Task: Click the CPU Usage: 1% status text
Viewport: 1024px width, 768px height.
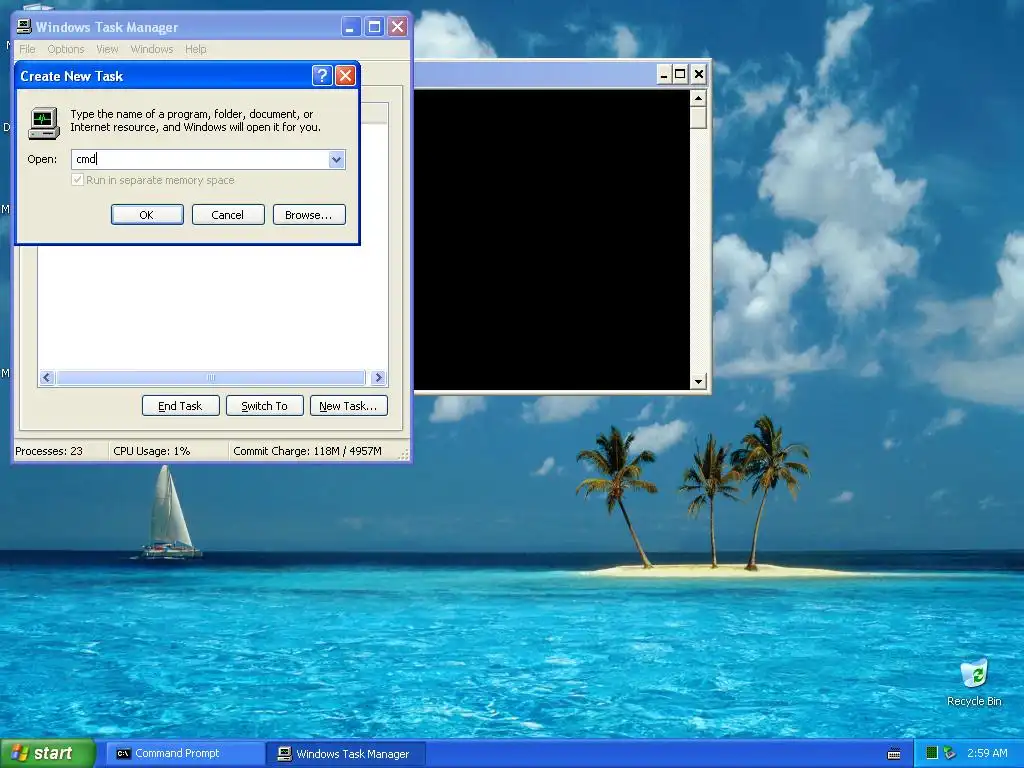Action: coord(152,451)
